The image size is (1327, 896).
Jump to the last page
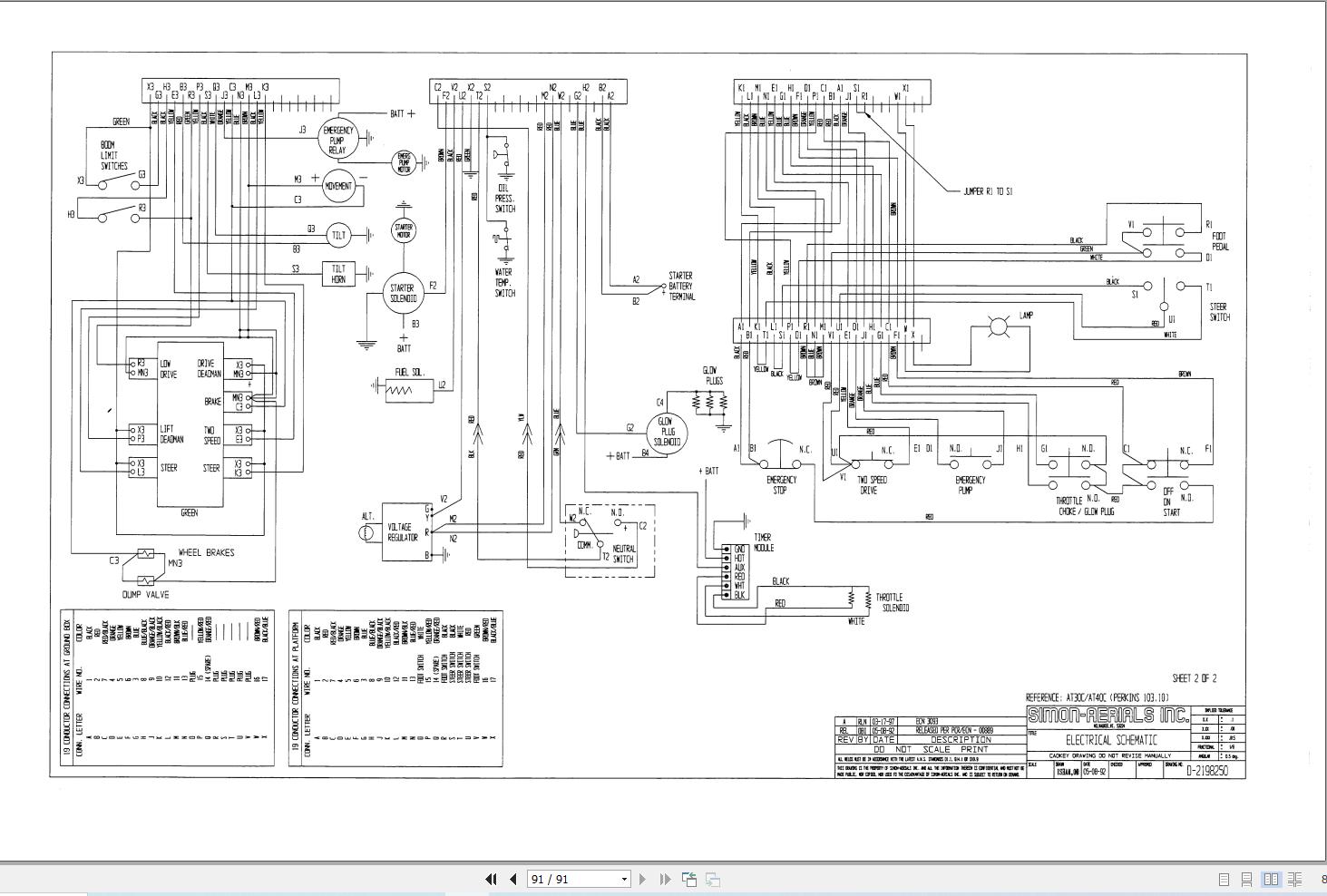pyautogui.click(x=665, y=879)
